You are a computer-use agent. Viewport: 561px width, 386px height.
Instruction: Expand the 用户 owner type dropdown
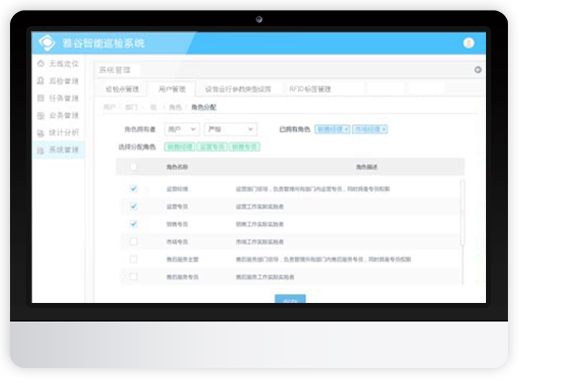(181, 129)
